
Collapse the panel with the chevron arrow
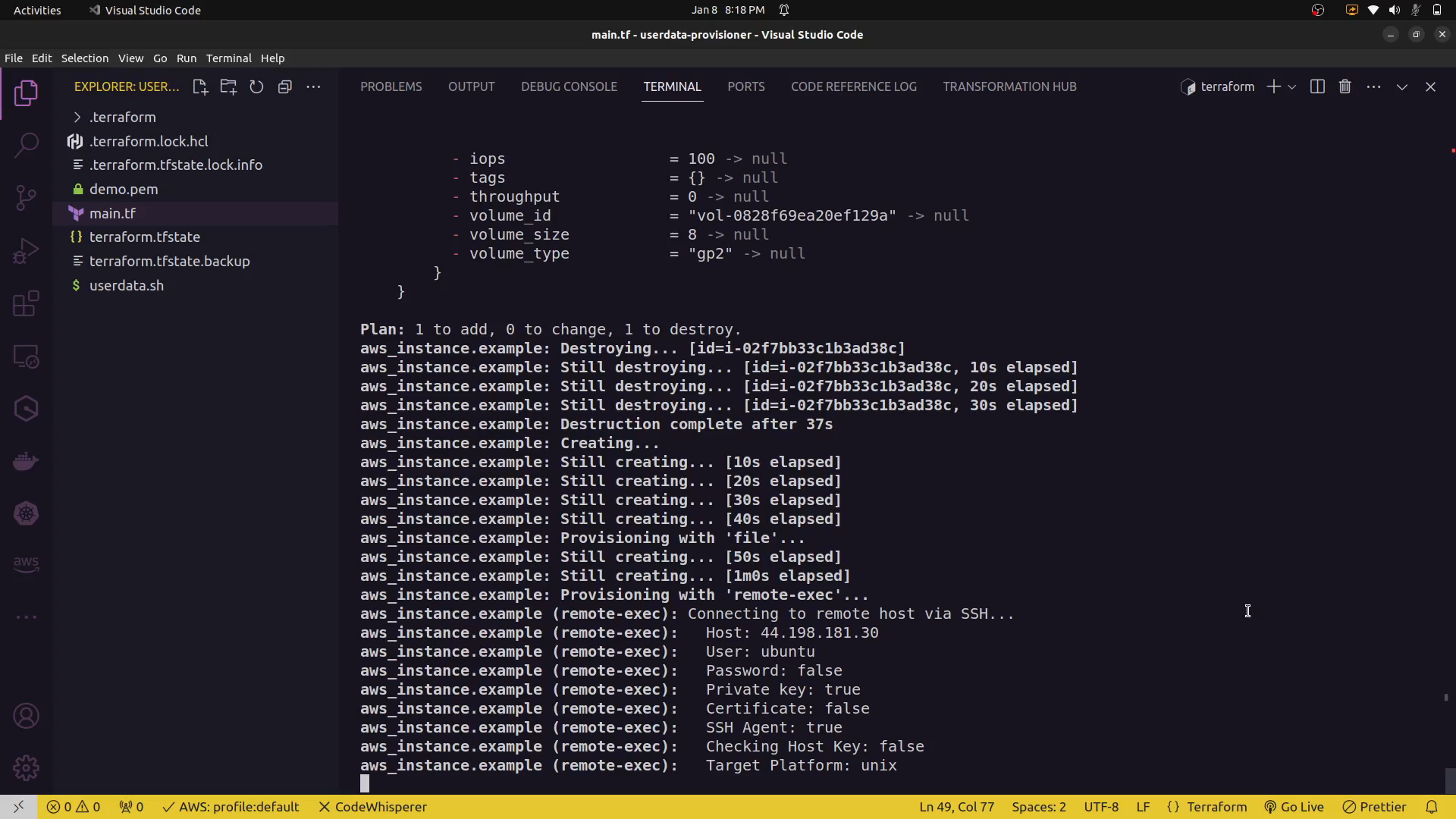point(1402,86)
